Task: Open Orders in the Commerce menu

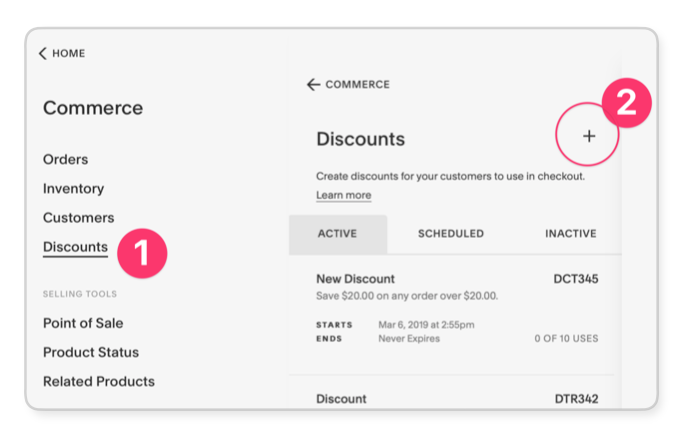Action: coord(65,159)
